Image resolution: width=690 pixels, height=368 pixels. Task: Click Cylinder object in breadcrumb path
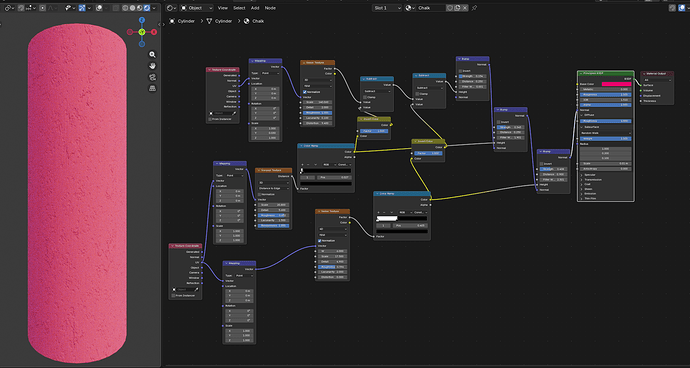pyautogui.click(x=182, y=21)
